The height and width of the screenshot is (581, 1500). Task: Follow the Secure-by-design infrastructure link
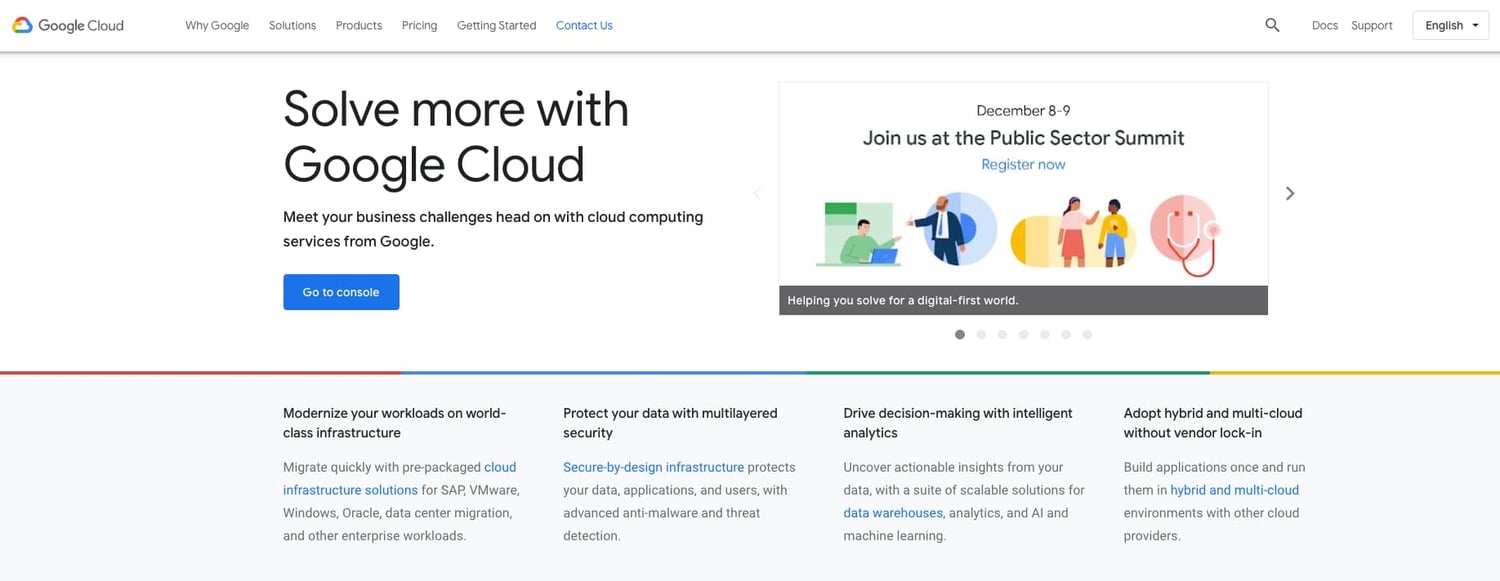653,467
